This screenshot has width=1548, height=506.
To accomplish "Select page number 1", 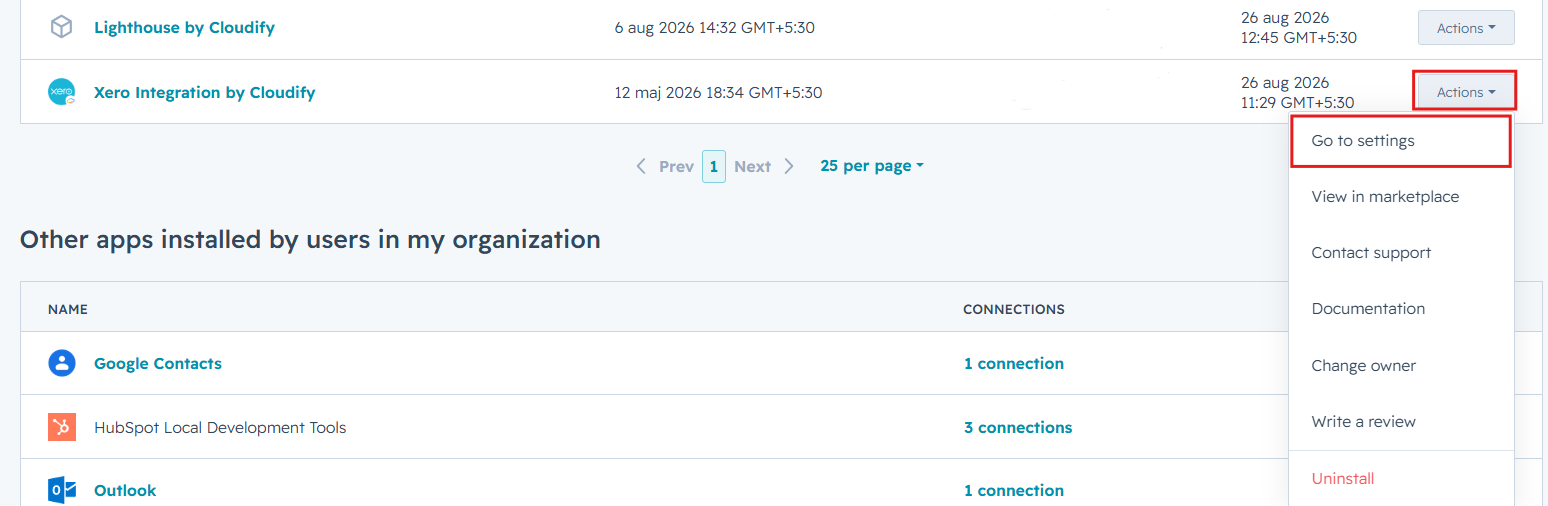I will click(714, 166).
